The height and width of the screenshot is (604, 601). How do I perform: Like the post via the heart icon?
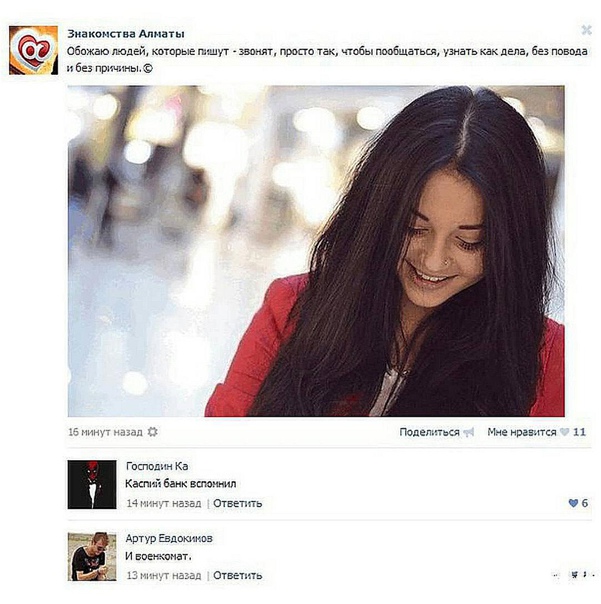564,432
